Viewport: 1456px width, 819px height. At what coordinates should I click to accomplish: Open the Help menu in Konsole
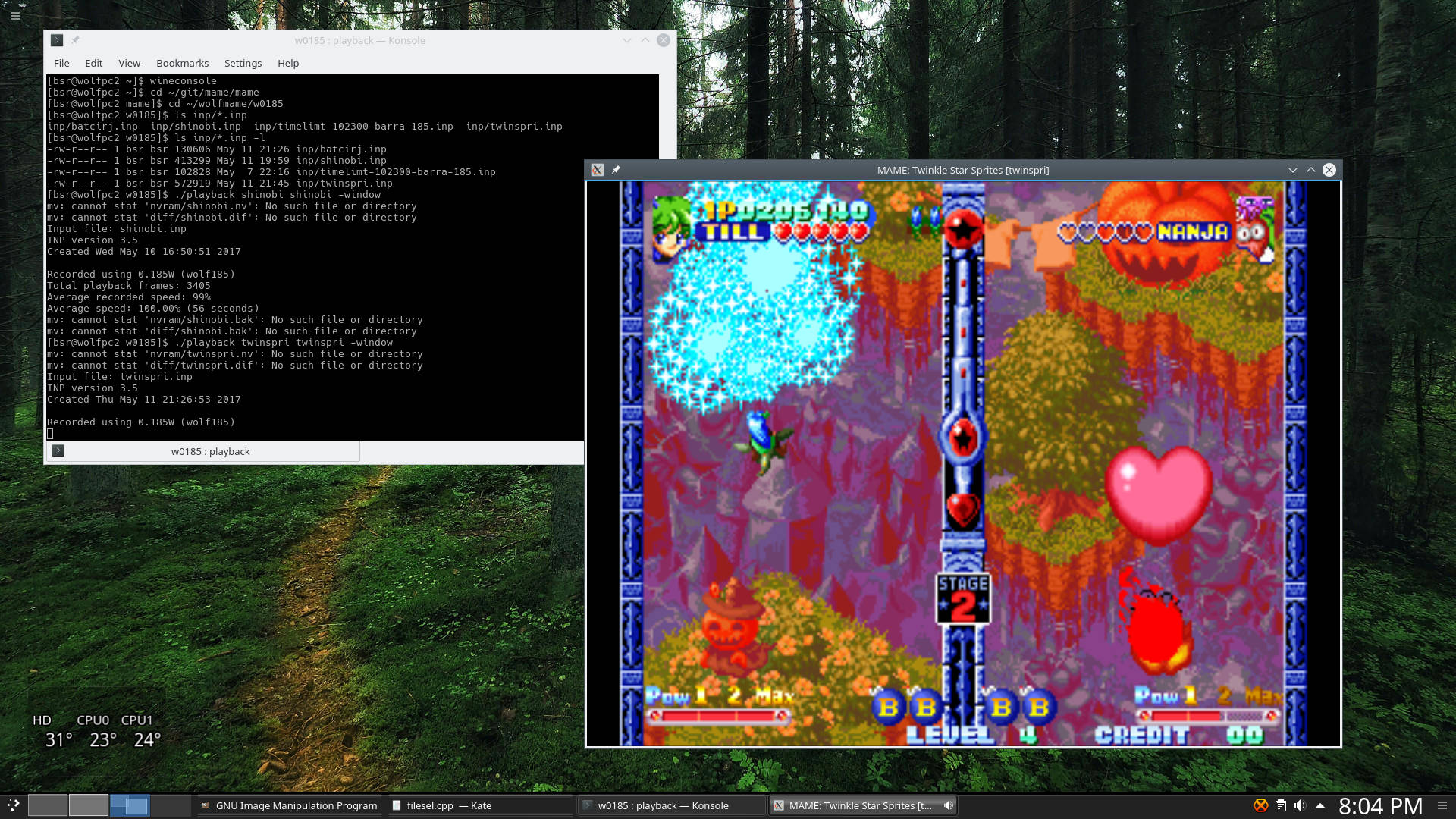click(288, 63)
